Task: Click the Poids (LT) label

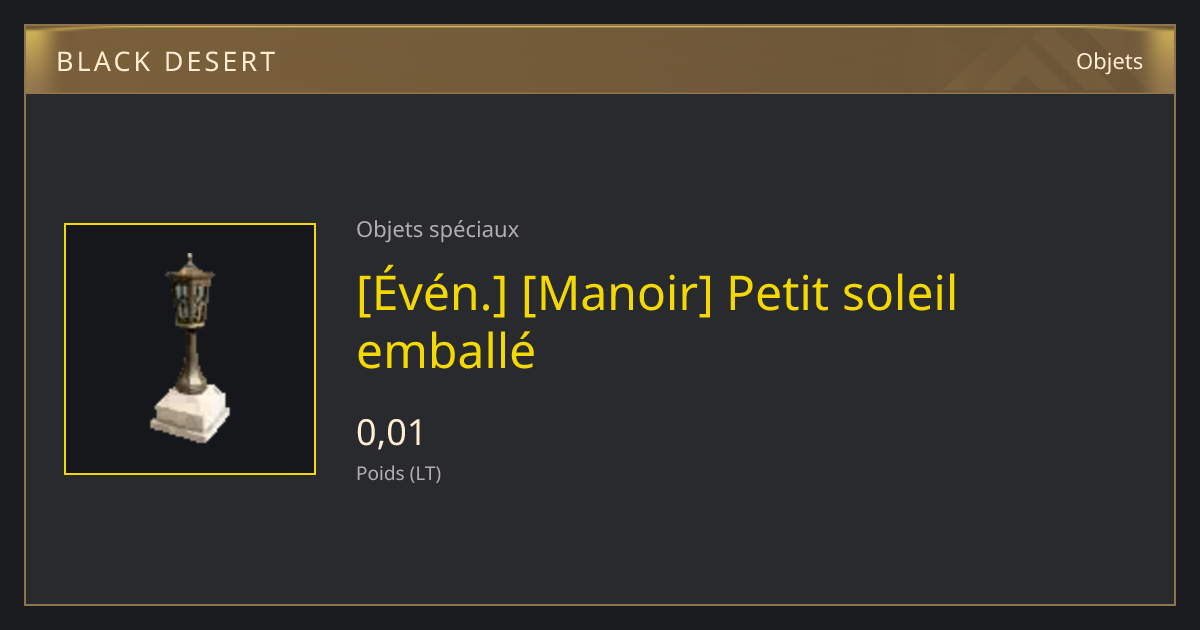Action: click(x=398, y=473)
